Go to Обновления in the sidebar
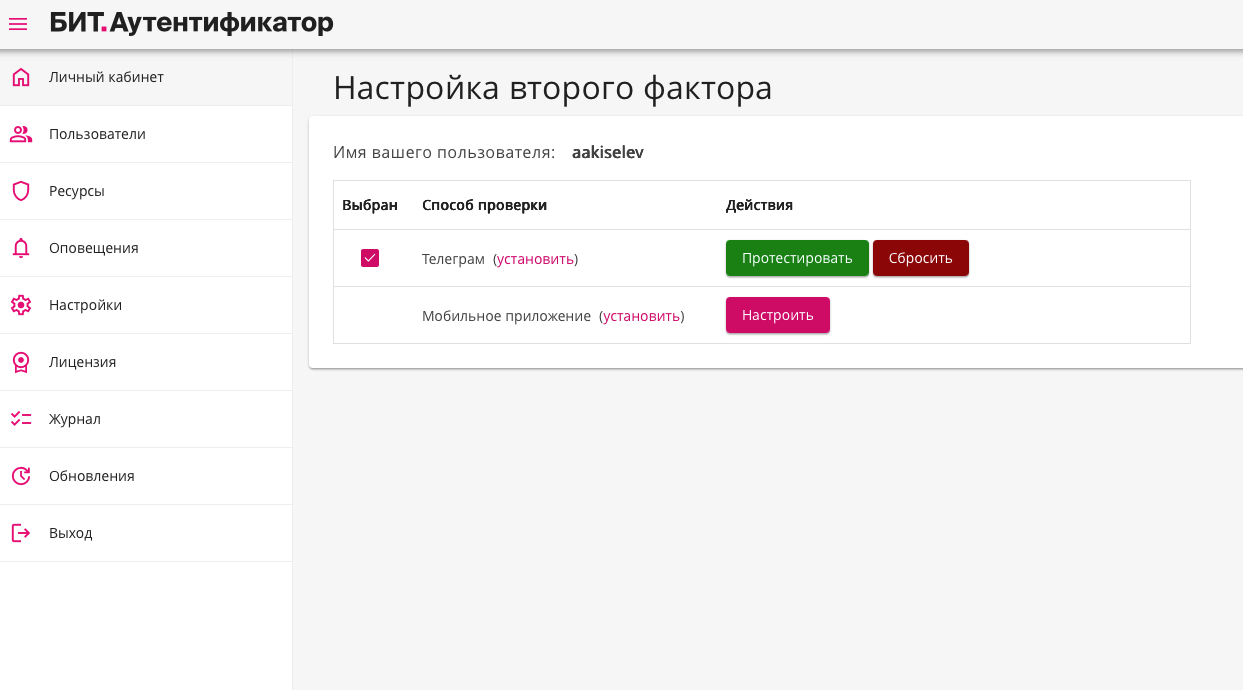The image size is (1243, 690). click(x=91, y=476)
